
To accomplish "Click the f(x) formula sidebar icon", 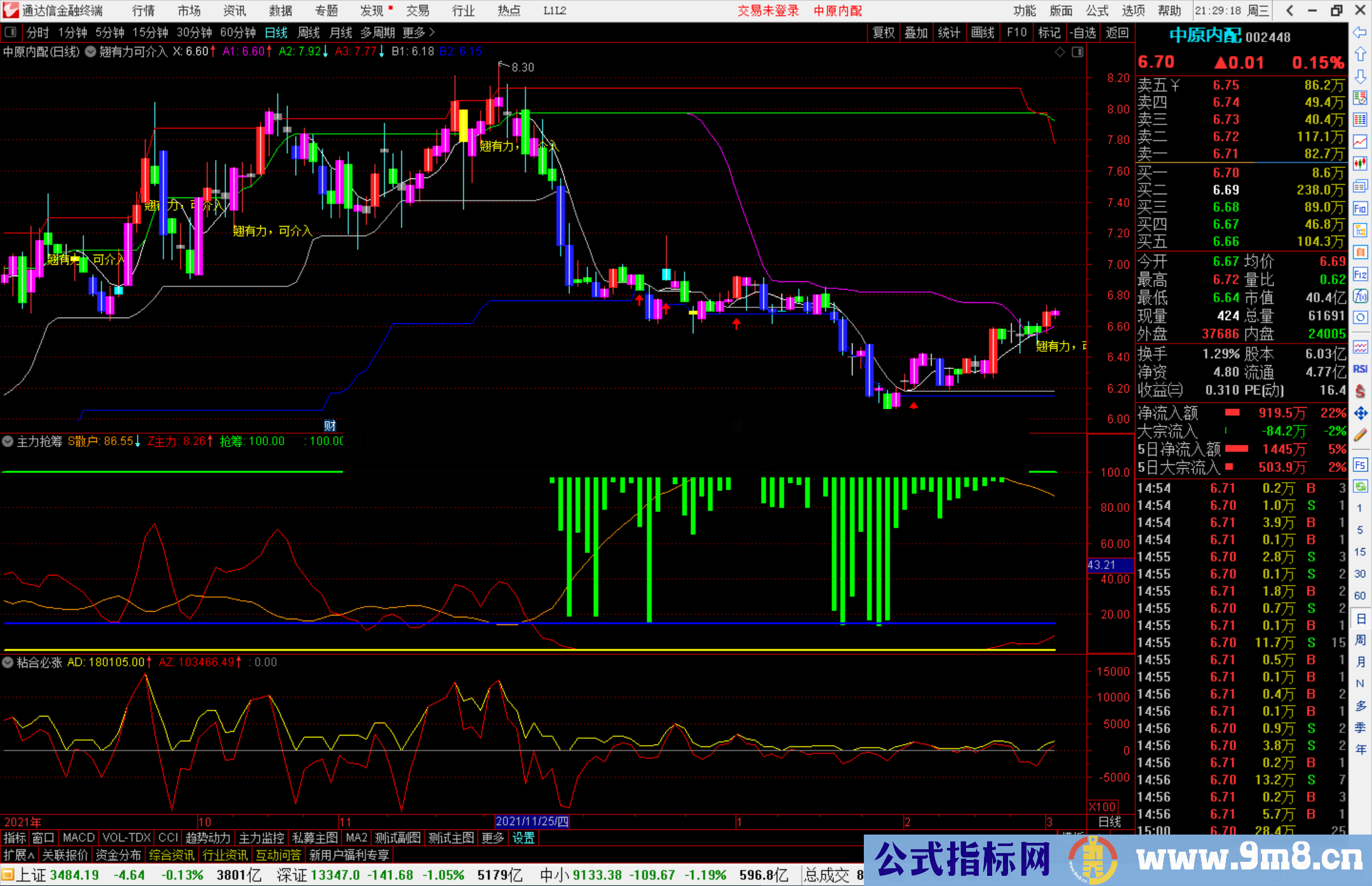I will click(x=1360, y=296).
